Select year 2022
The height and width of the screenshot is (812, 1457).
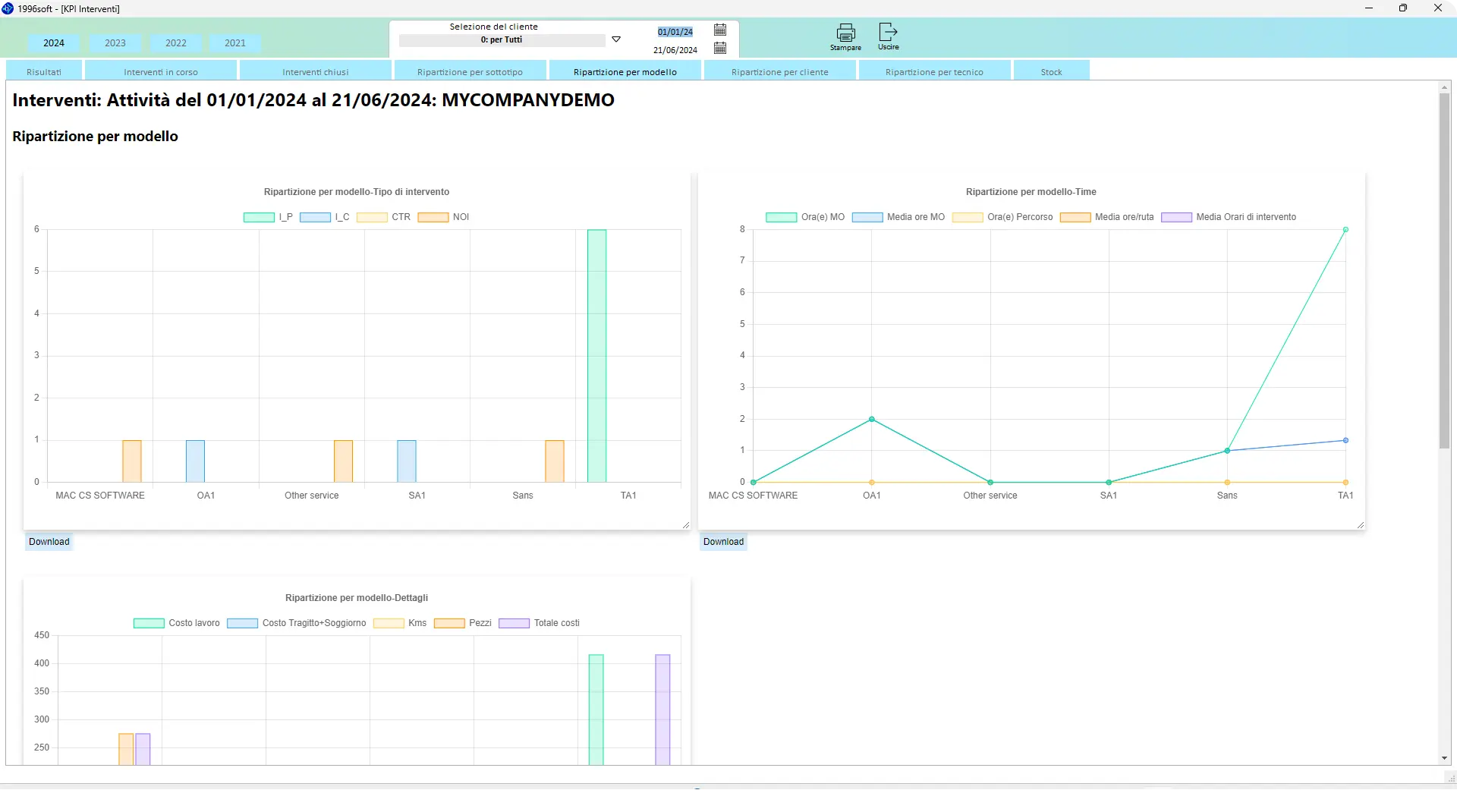click(176, 43)
